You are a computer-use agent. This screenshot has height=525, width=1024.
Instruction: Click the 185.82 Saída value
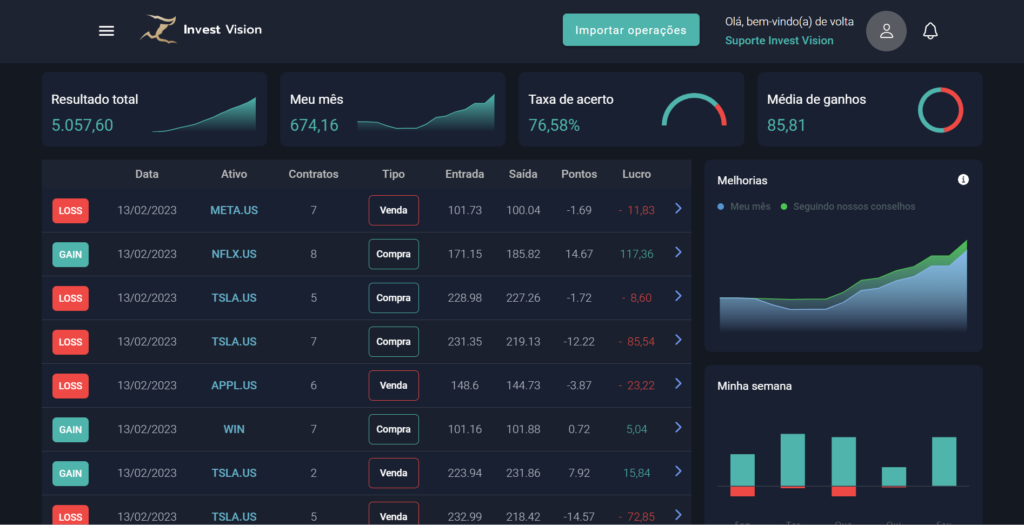point(523,254)
